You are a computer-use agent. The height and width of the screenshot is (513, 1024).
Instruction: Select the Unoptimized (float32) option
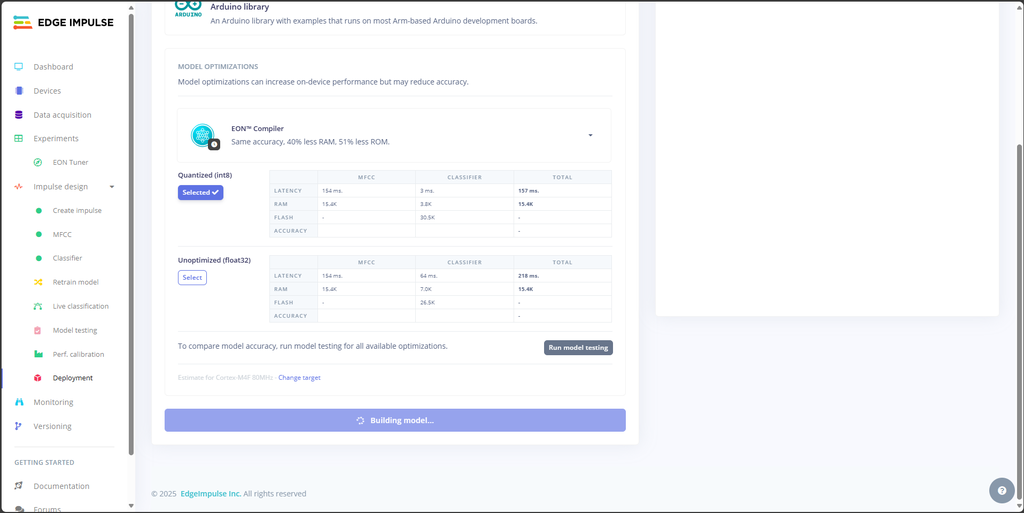pyautogui.click(x=192, y=277)
